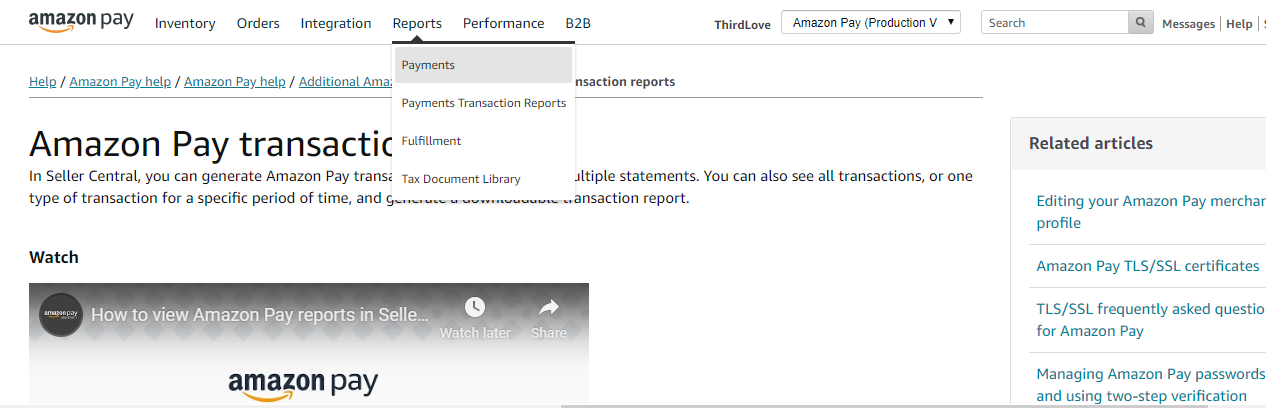Open Amazon Pay TLS/SSL certificates article

1147,266
